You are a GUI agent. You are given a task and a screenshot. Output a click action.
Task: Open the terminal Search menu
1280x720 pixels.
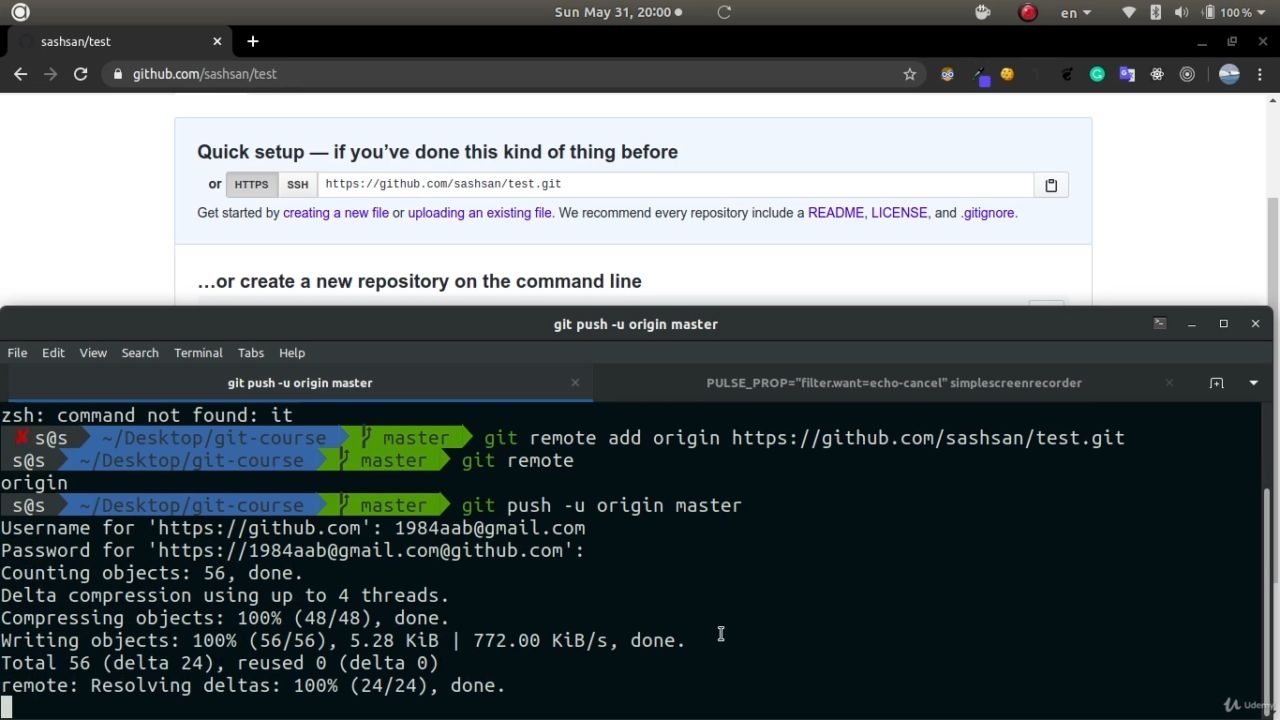[x=140, y=353]
